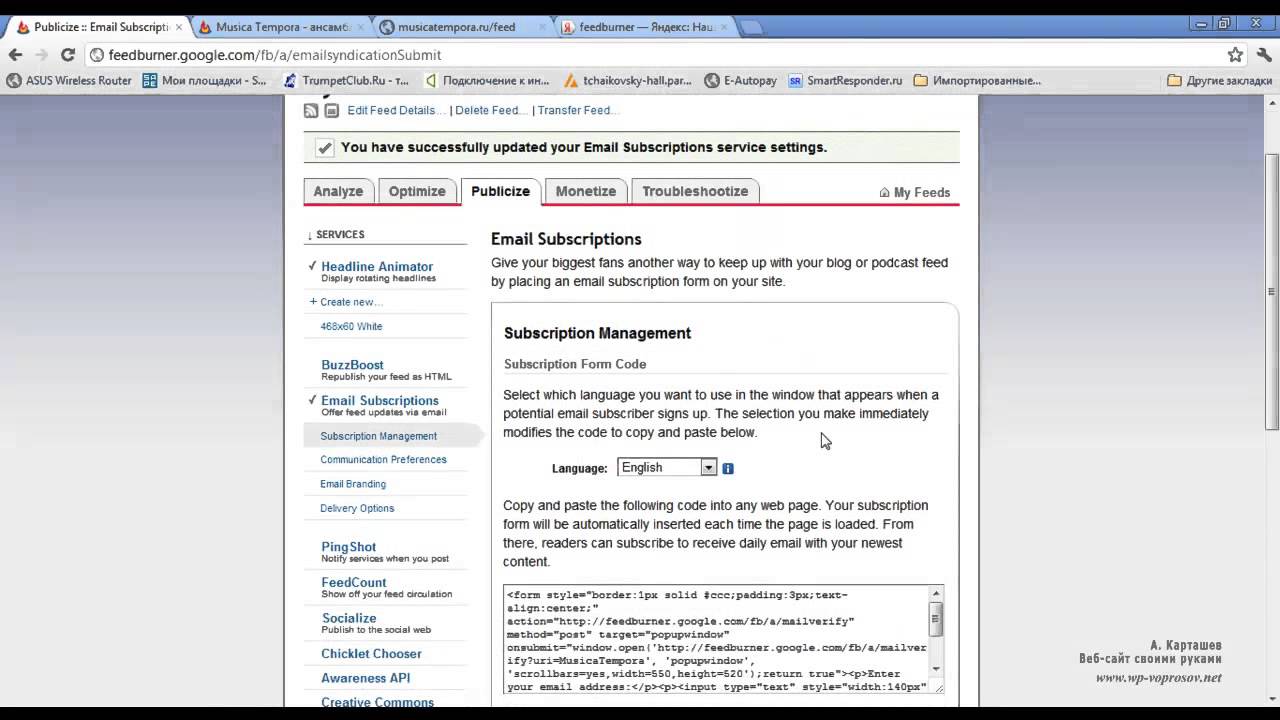Click the browser address bar
Image resolution: width=1280 pixels, height=720 pixels.
pos(655,55)
